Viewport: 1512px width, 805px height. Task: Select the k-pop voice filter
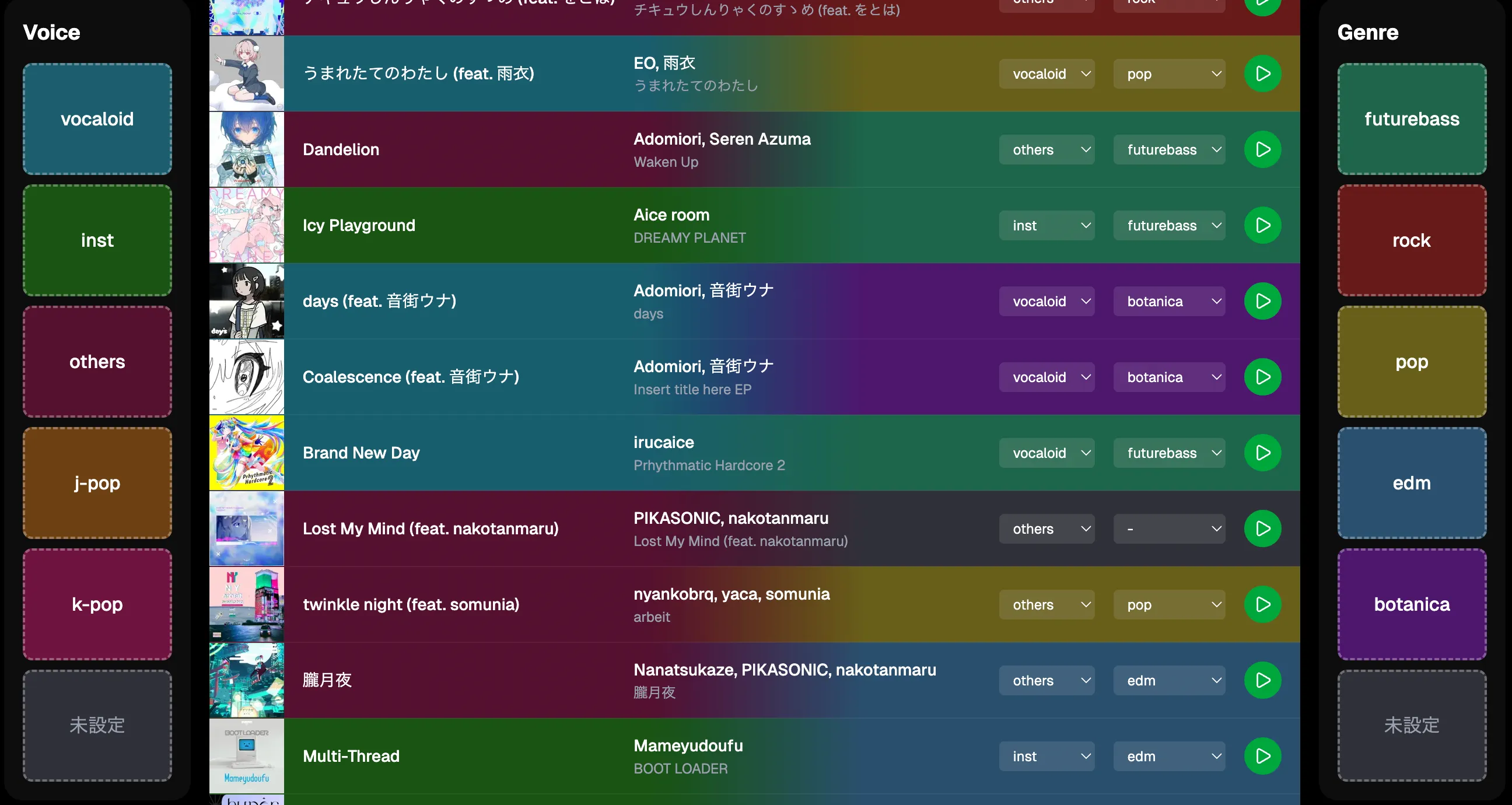click(x=97, y=604)
